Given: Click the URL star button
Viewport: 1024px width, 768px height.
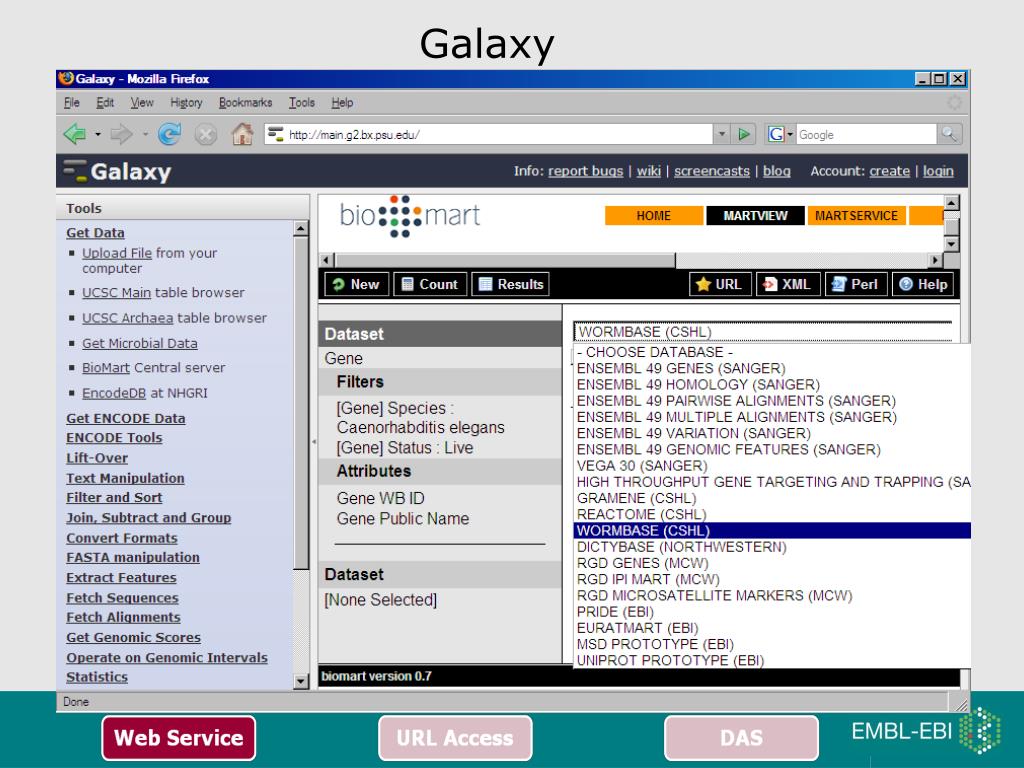Looking at the screenshot, I should [x=720, y=284].
